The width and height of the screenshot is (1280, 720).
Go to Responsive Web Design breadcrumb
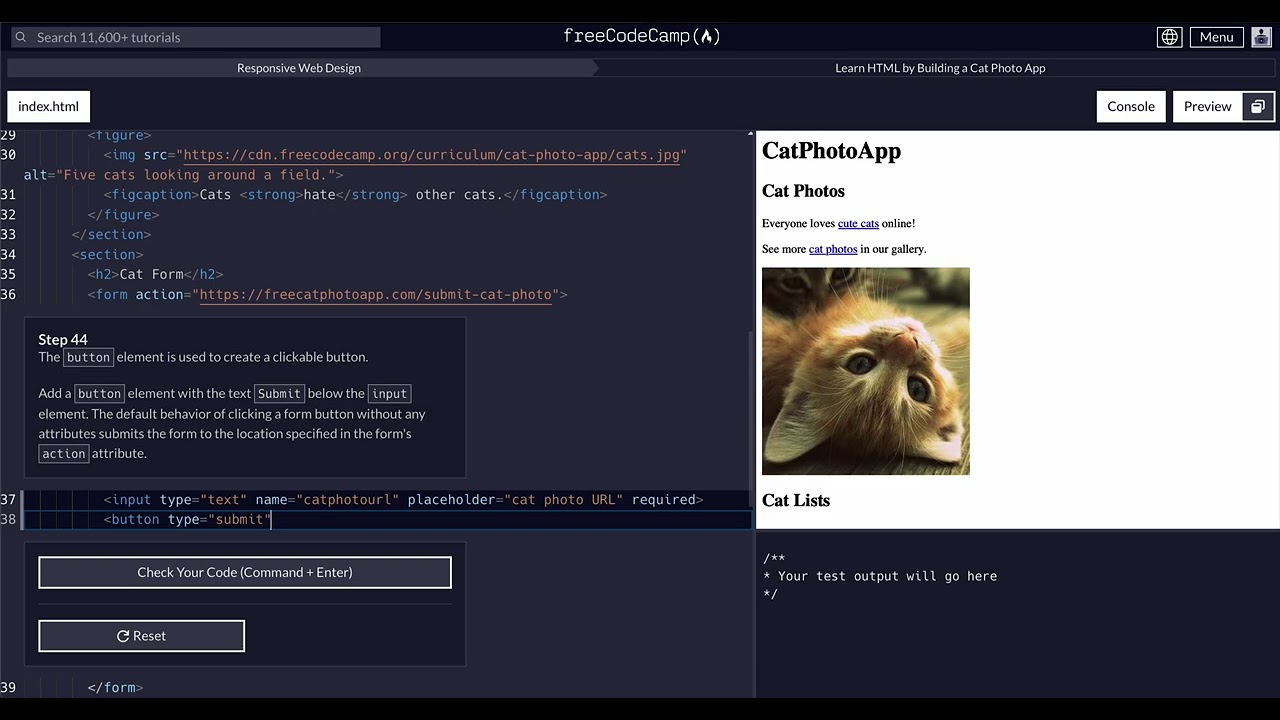(x=299, y=68)
